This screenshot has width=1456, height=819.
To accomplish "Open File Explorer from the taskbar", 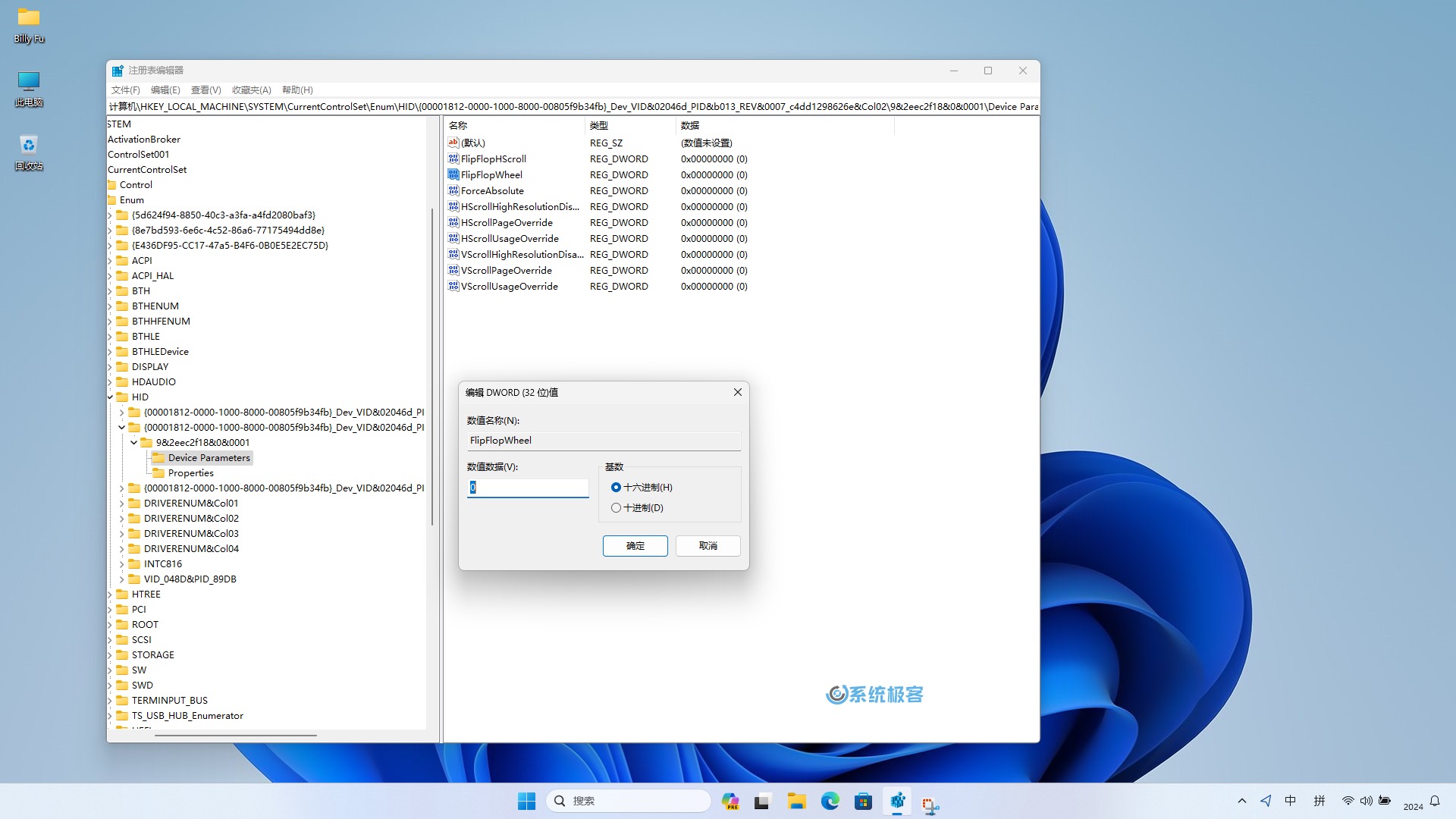I will click(796, 801).
